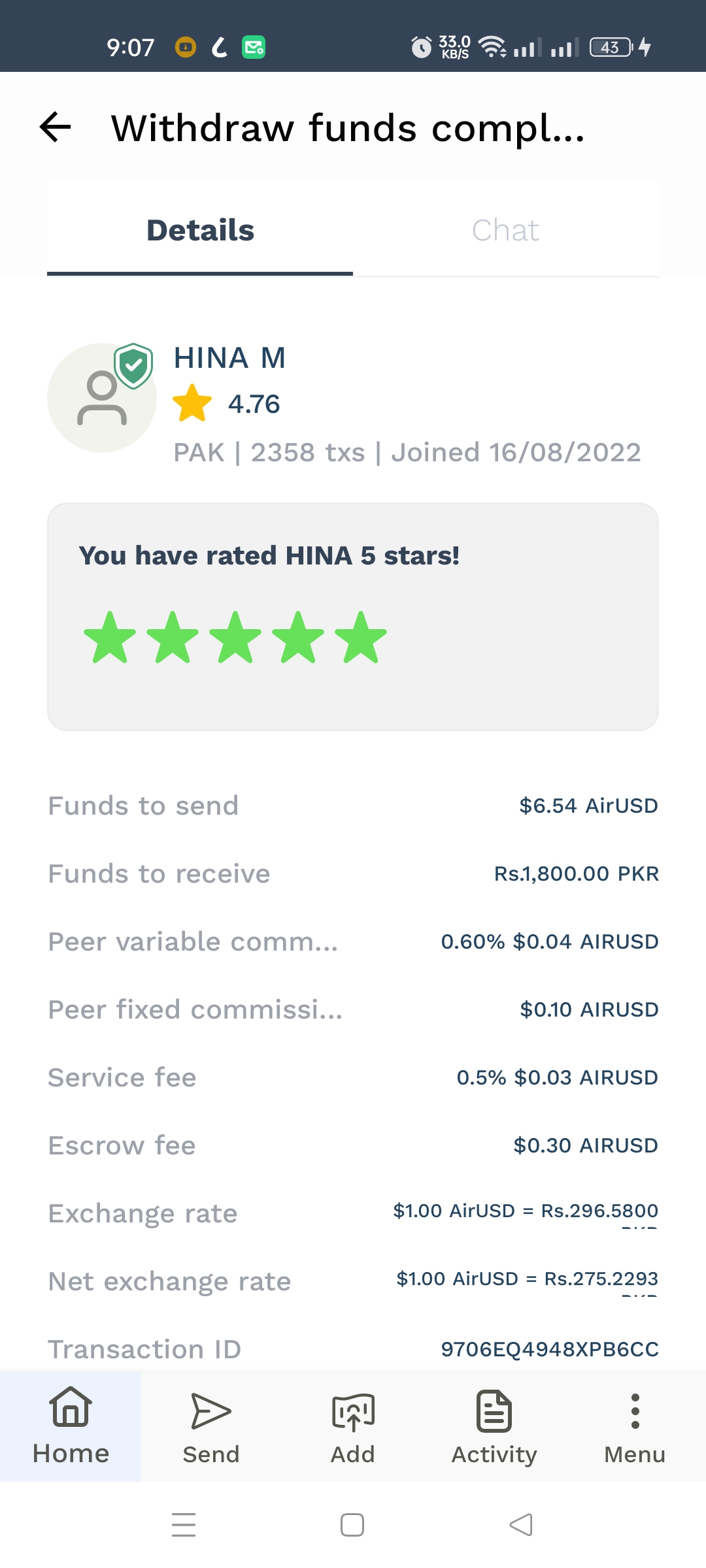Select the Details tab
The image size is (706, 1568).
(200, 230)
